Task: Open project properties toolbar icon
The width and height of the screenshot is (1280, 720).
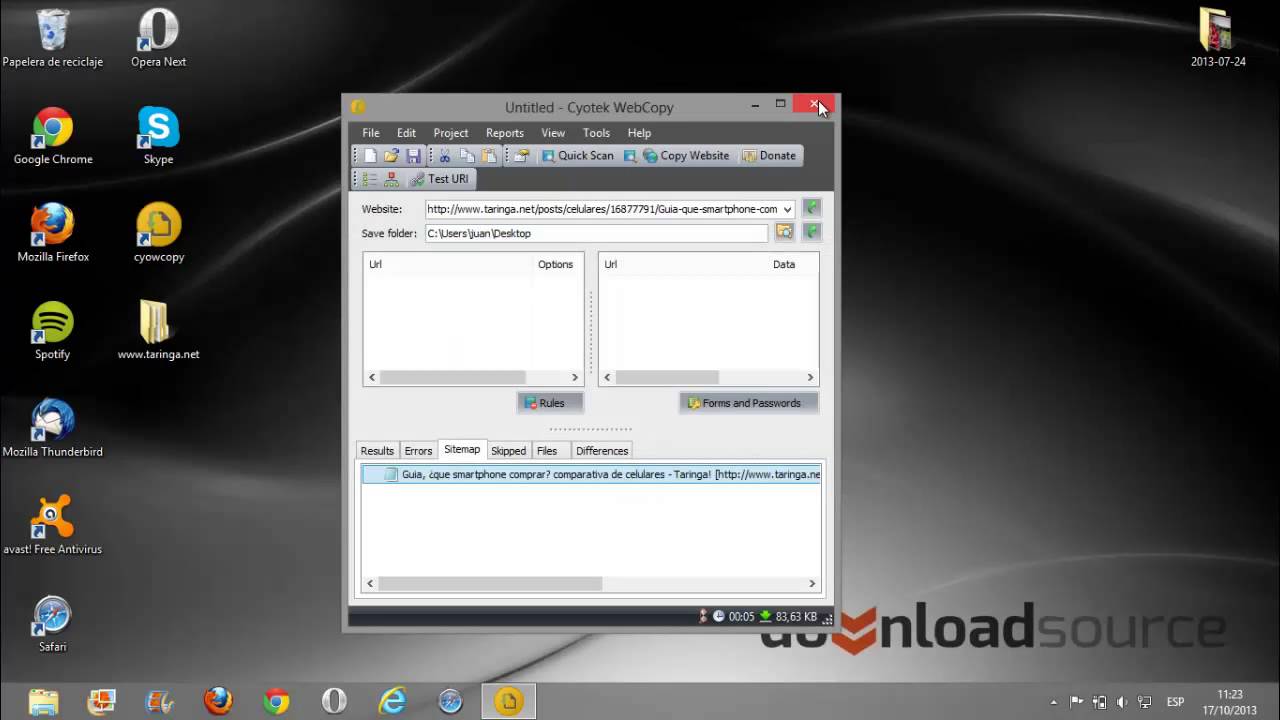Action: coord(521,156)
